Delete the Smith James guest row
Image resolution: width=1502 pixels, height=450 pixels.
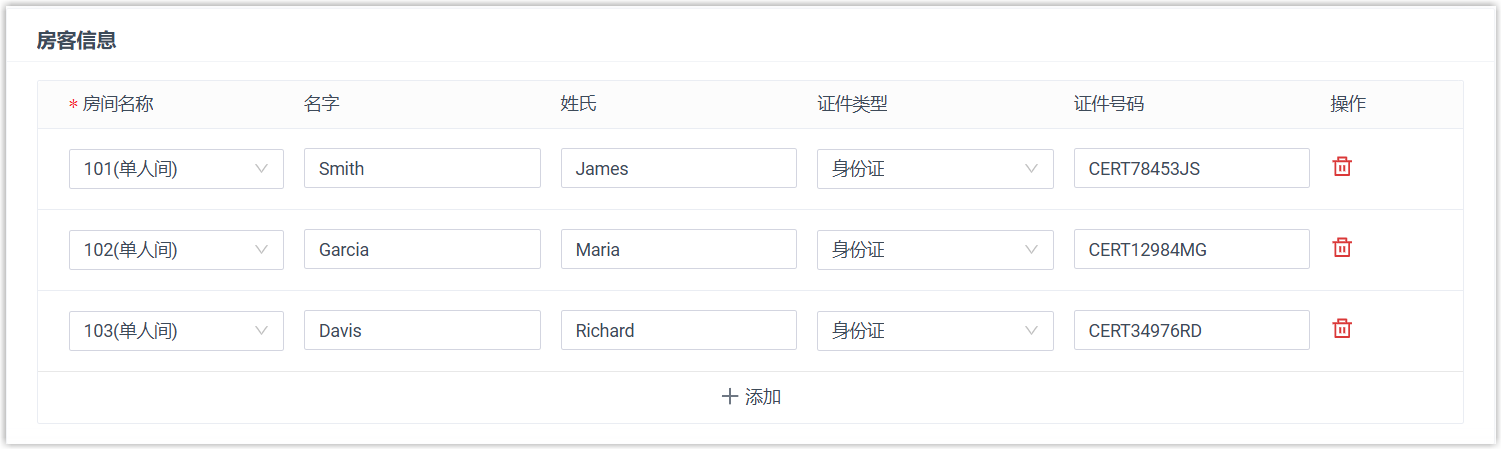point(1342,167)
